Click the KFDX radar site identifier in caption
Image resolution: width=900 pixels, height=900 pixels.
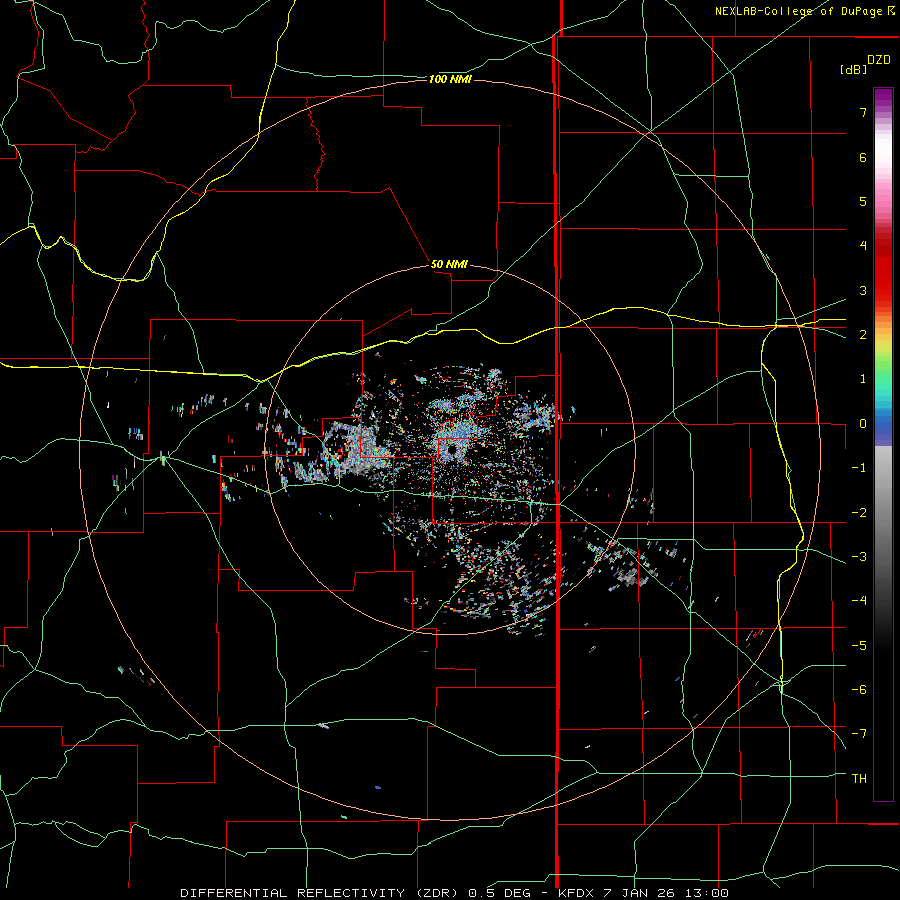tap(577, 893)
